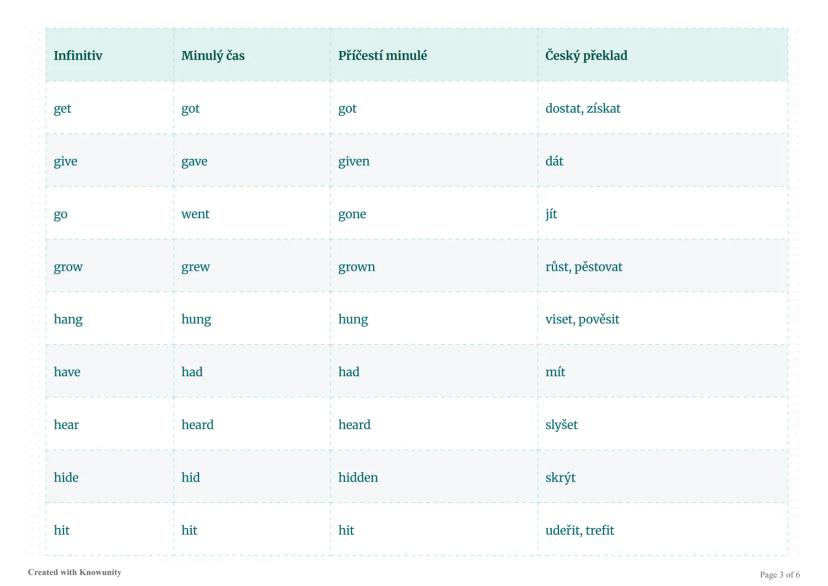Click the word "went"
This screenshot has height=586, width=828.
pos(195,214)
